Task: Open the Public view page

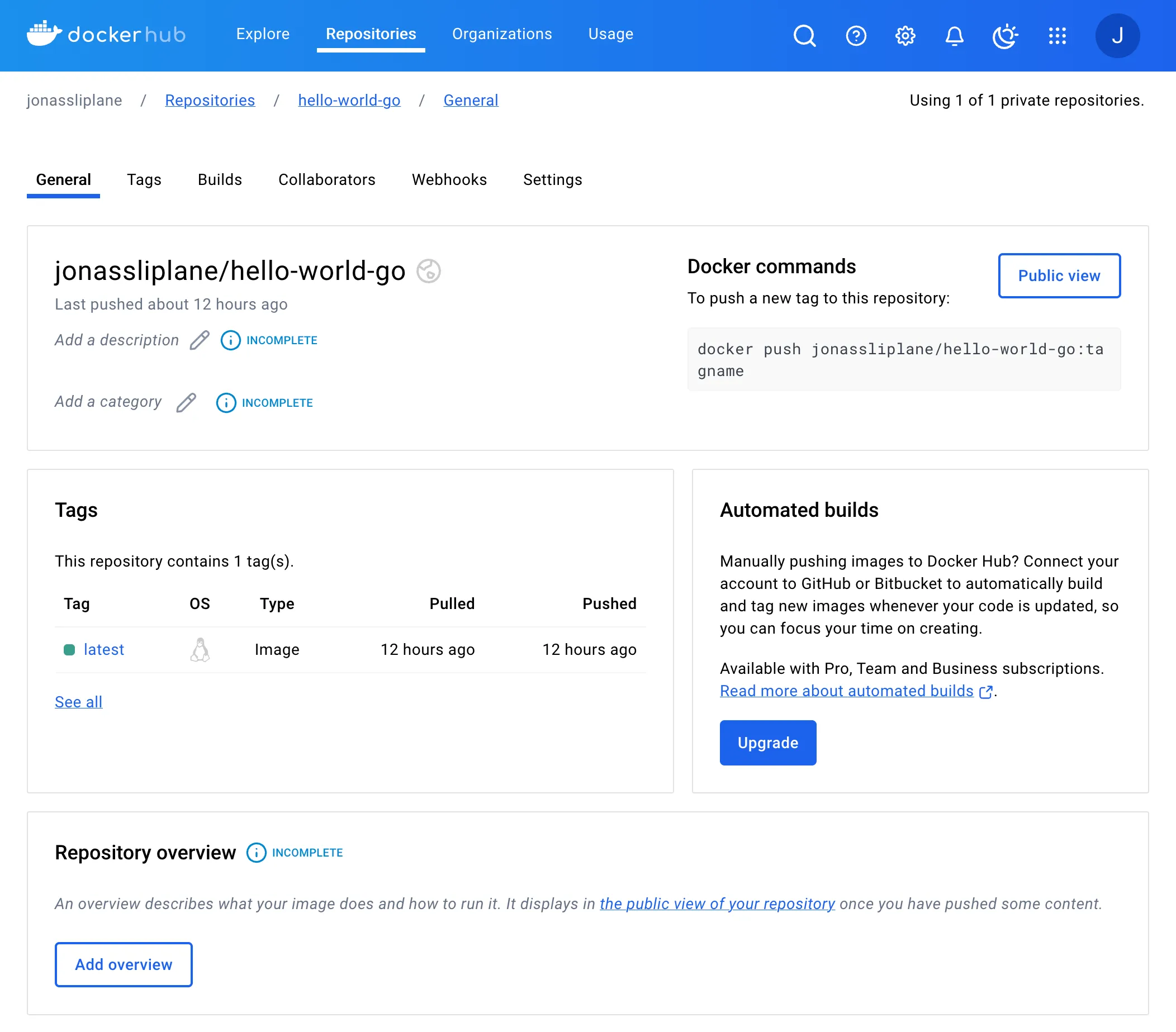Action: point(1059,275)
